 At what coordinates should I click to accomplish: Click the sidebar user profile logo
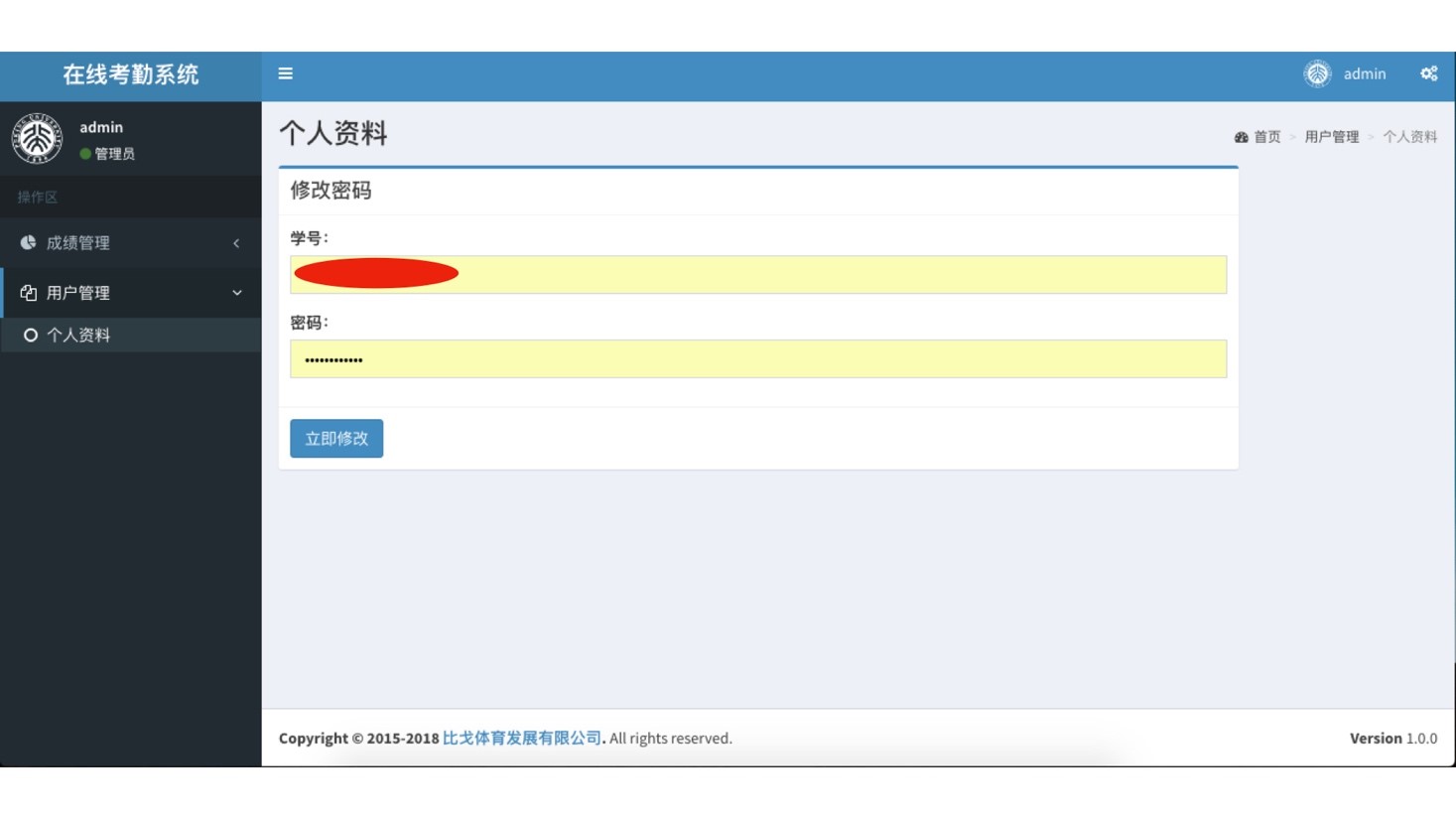[37, 138]
